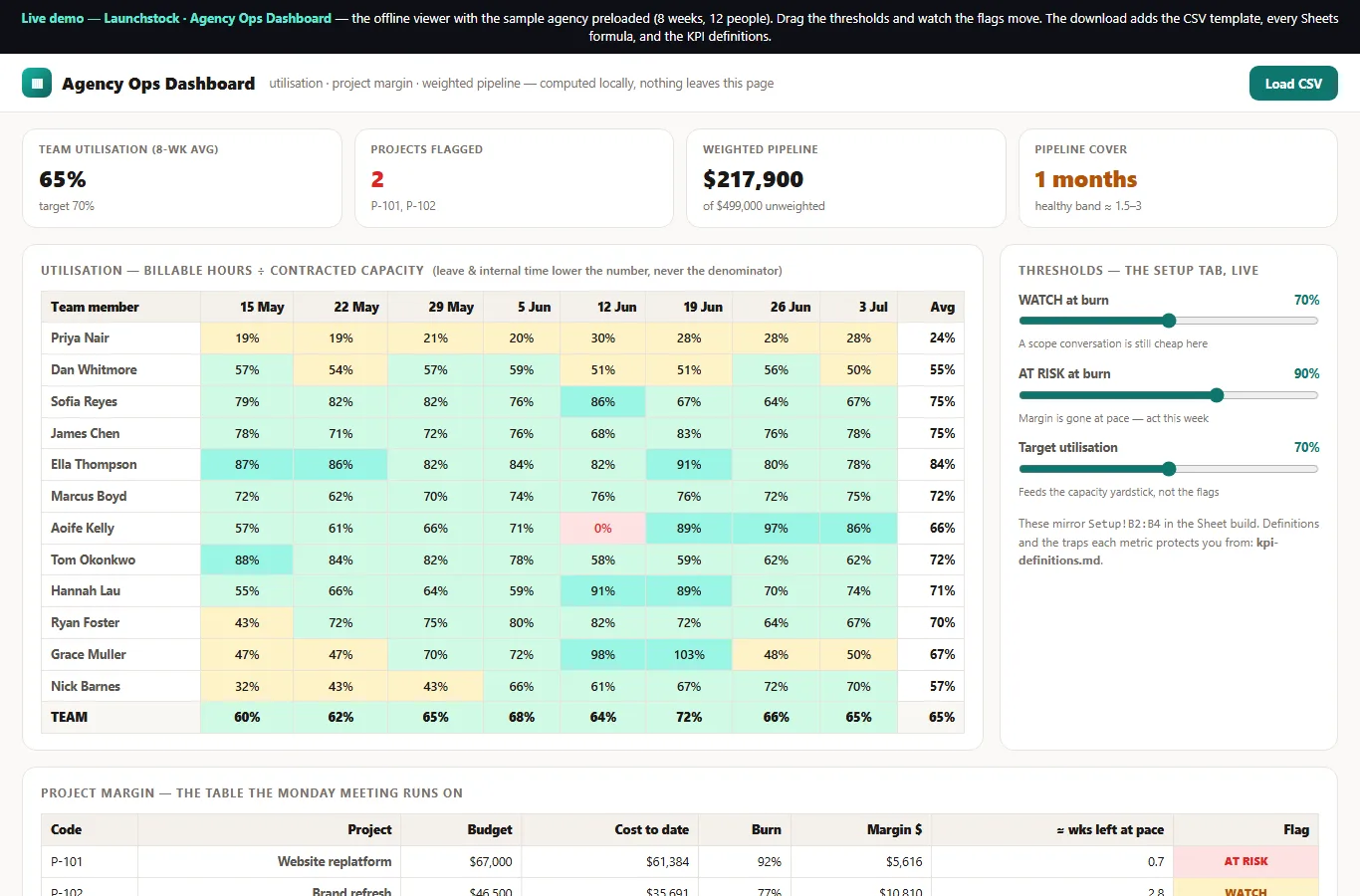Click the 19 Jun column header
Image resolution: width=1360 pixels, height=896 pixels.
(x=703, y=307)
